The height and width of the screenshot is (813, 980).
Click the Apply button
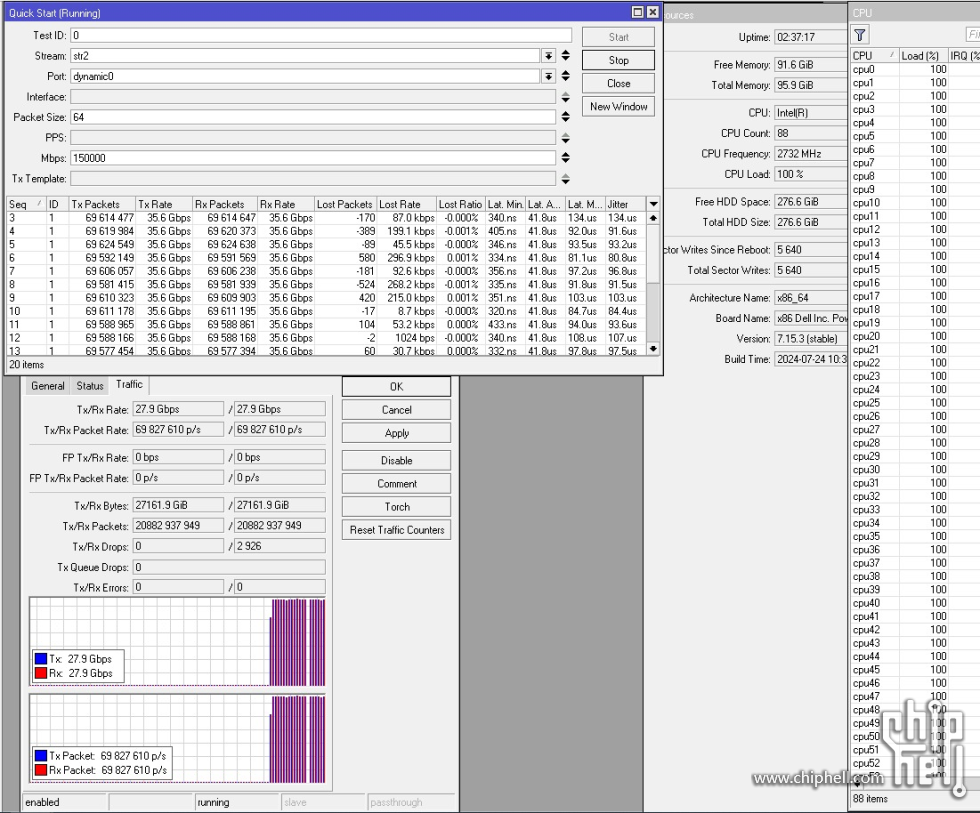[x=396, y=433]
